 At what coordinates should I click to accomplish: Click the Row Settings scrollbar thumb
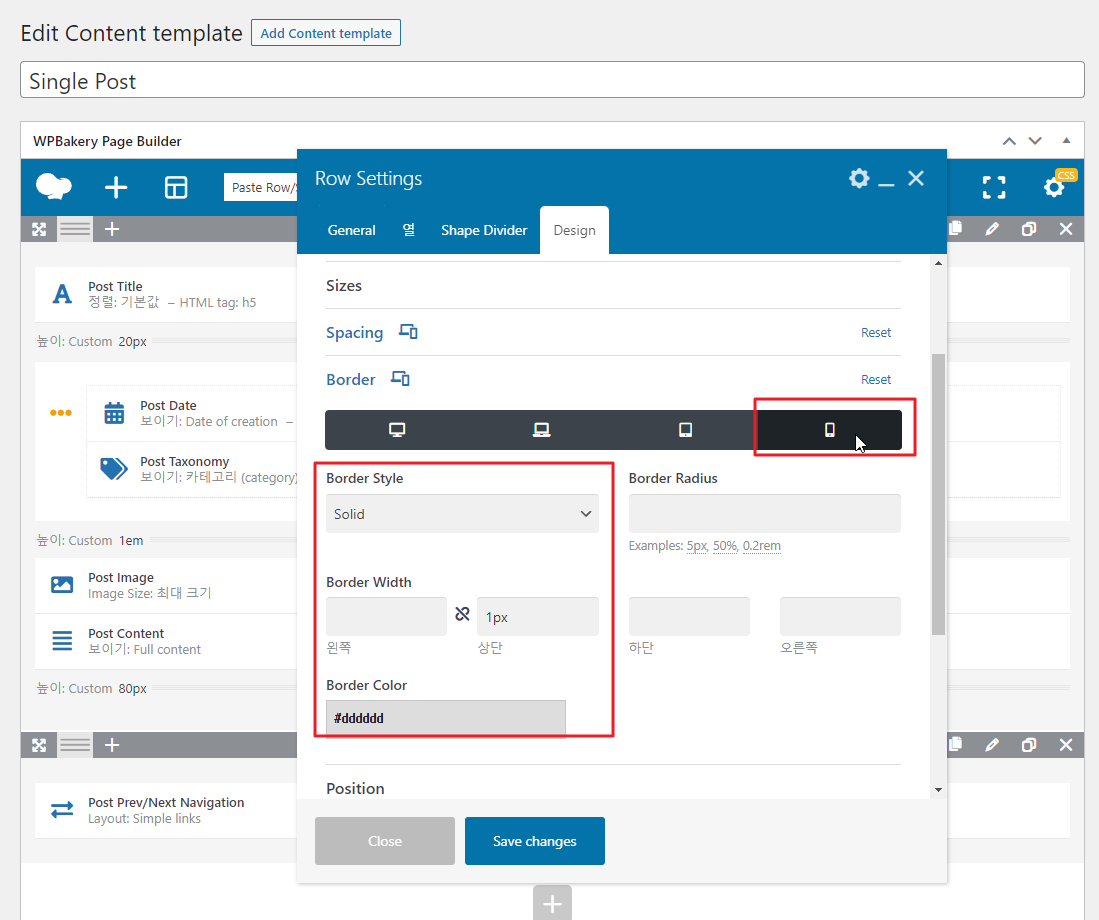coord(938,494)
